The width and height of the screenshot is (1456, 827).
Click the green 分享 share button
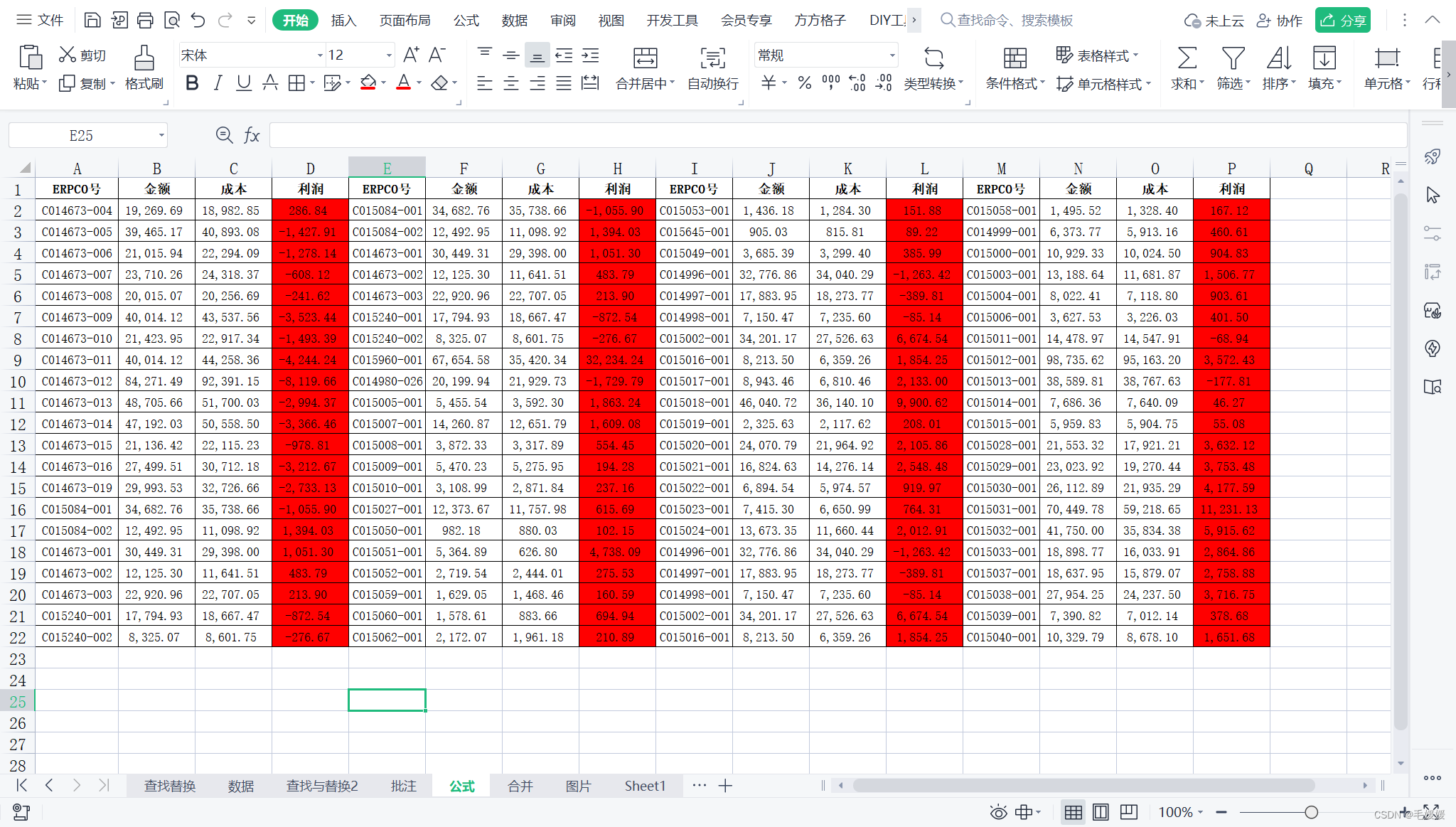pyautogui.click(x=1342, y=20)
